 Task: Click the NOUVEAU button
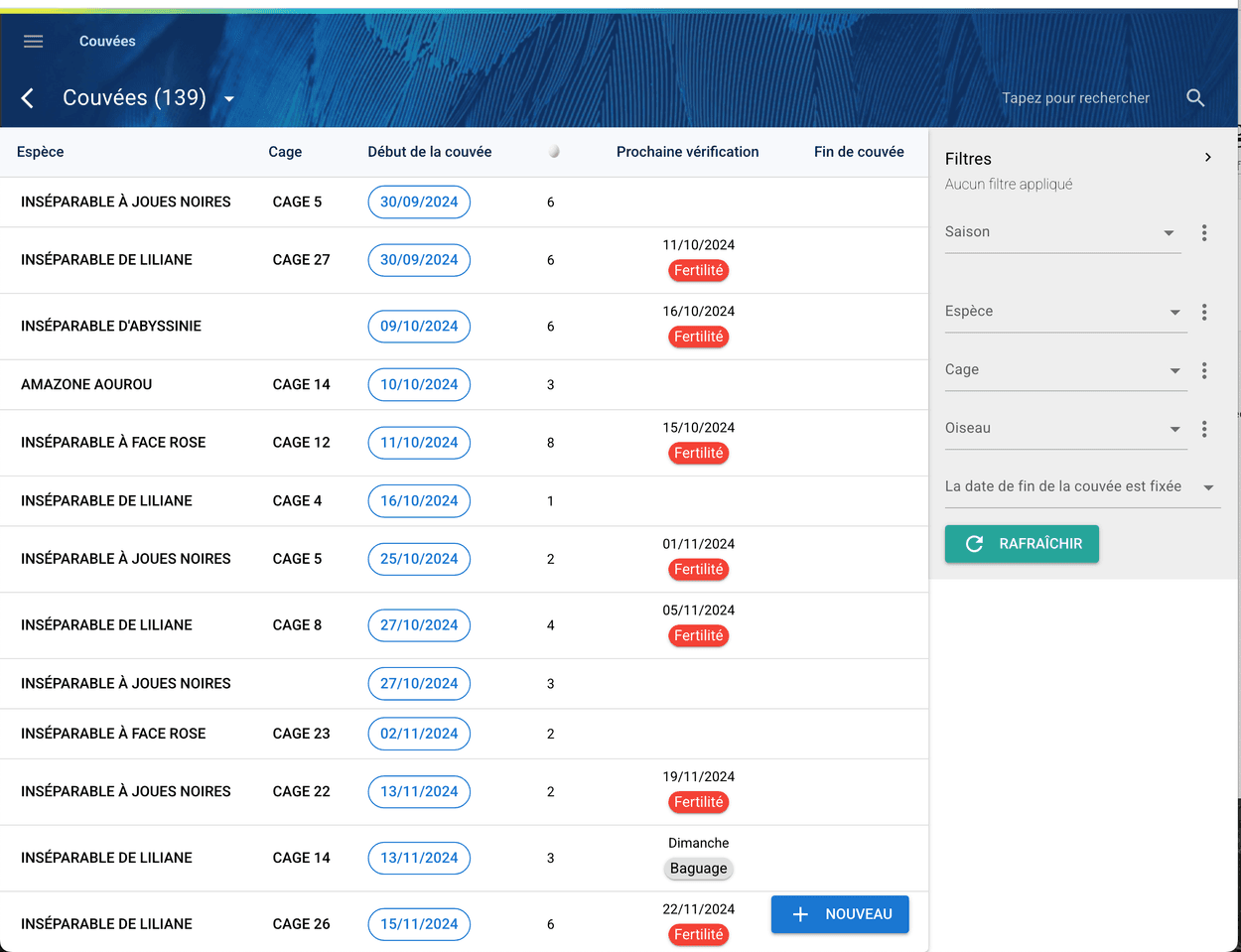point(840,914)
